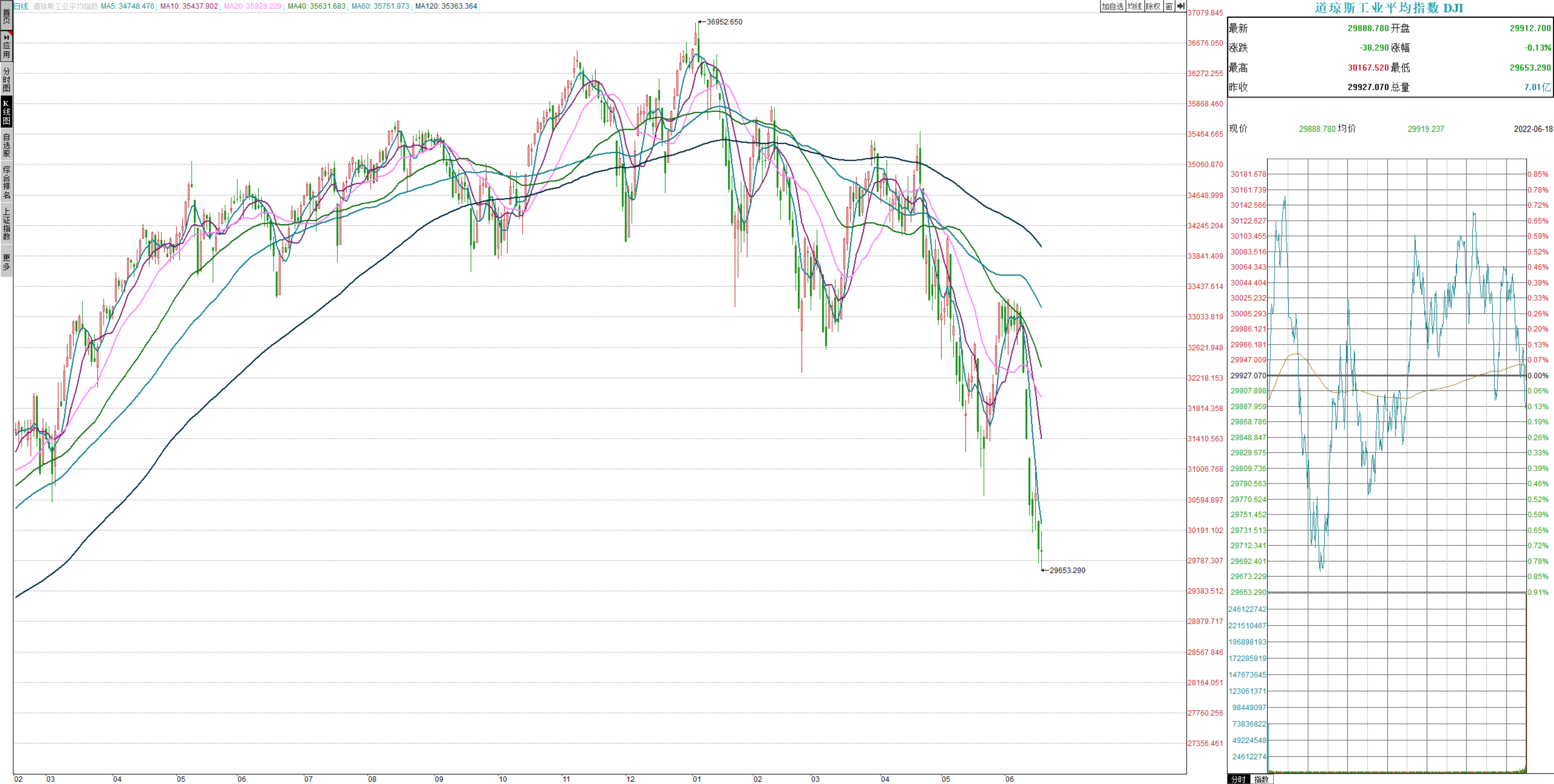Click the MA120 indicator value label
This screenshot has height=784, width=1554.
tap(446, 6)
